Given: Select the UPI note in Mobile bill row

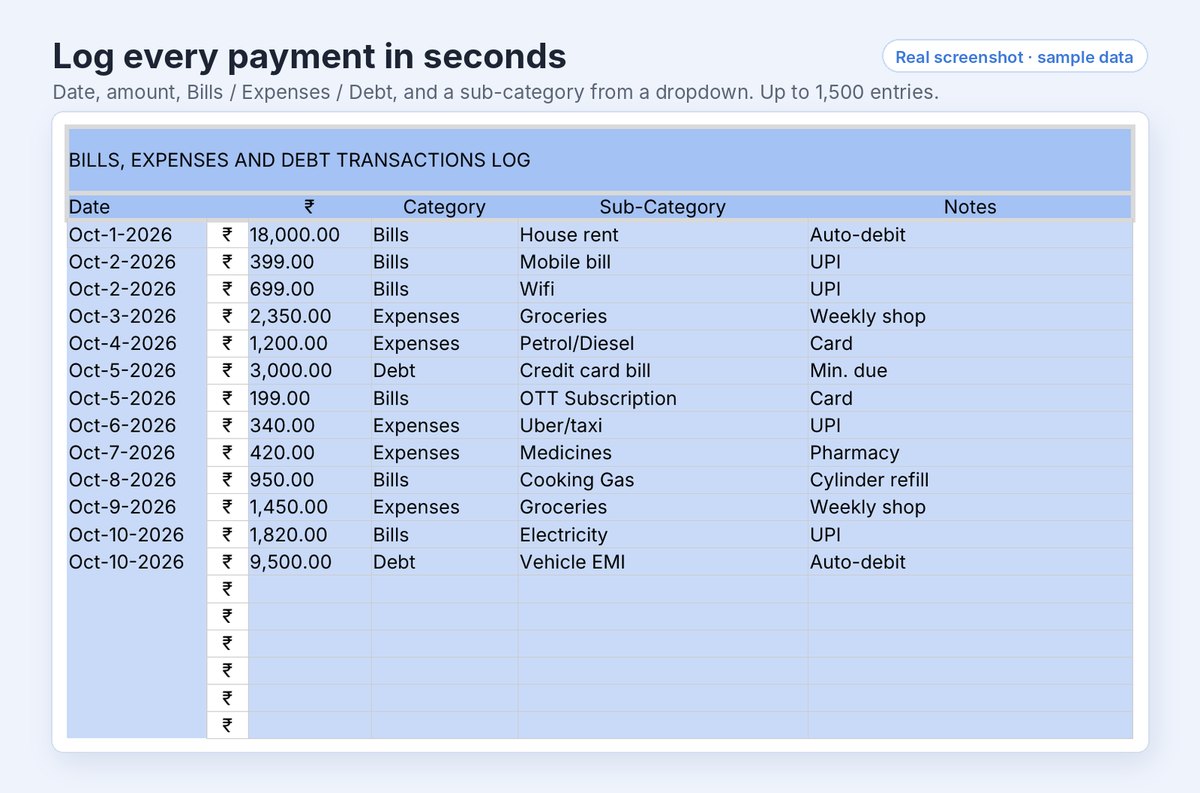Looking at the screenshot, I should point(970,262).
